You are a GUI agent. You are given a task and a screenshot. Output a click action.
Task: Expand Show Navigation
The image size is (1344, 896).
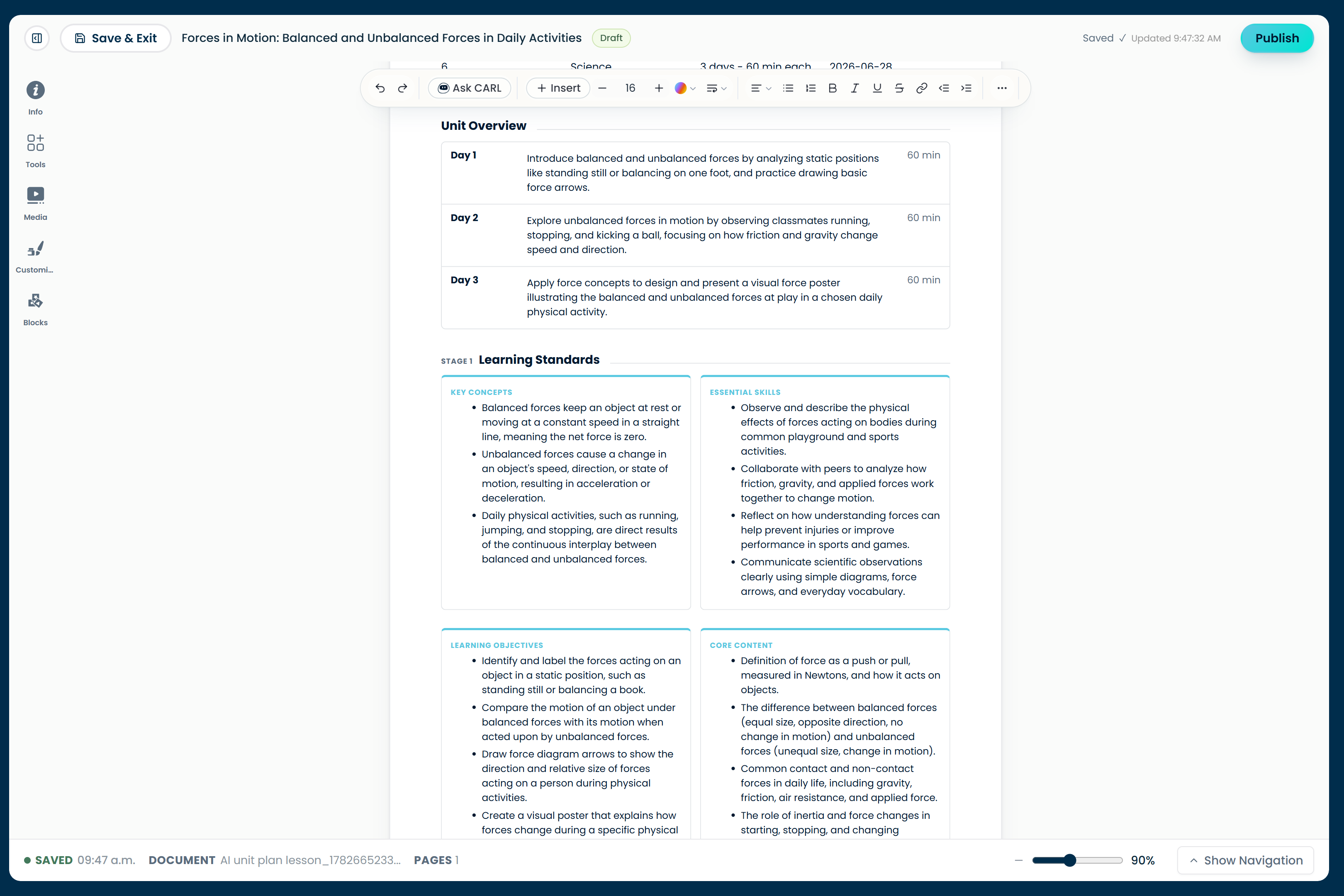tap(1246, 861)
